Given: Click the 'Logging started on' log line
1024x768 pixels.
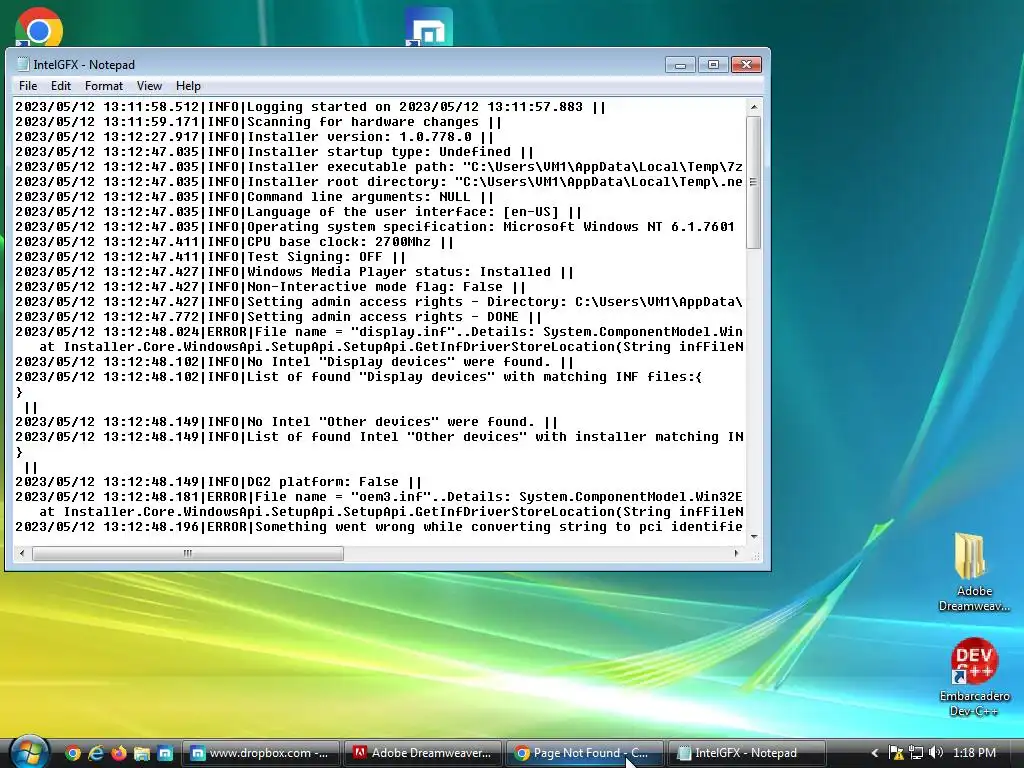Looking at the screenshot, I should (310, 106).
